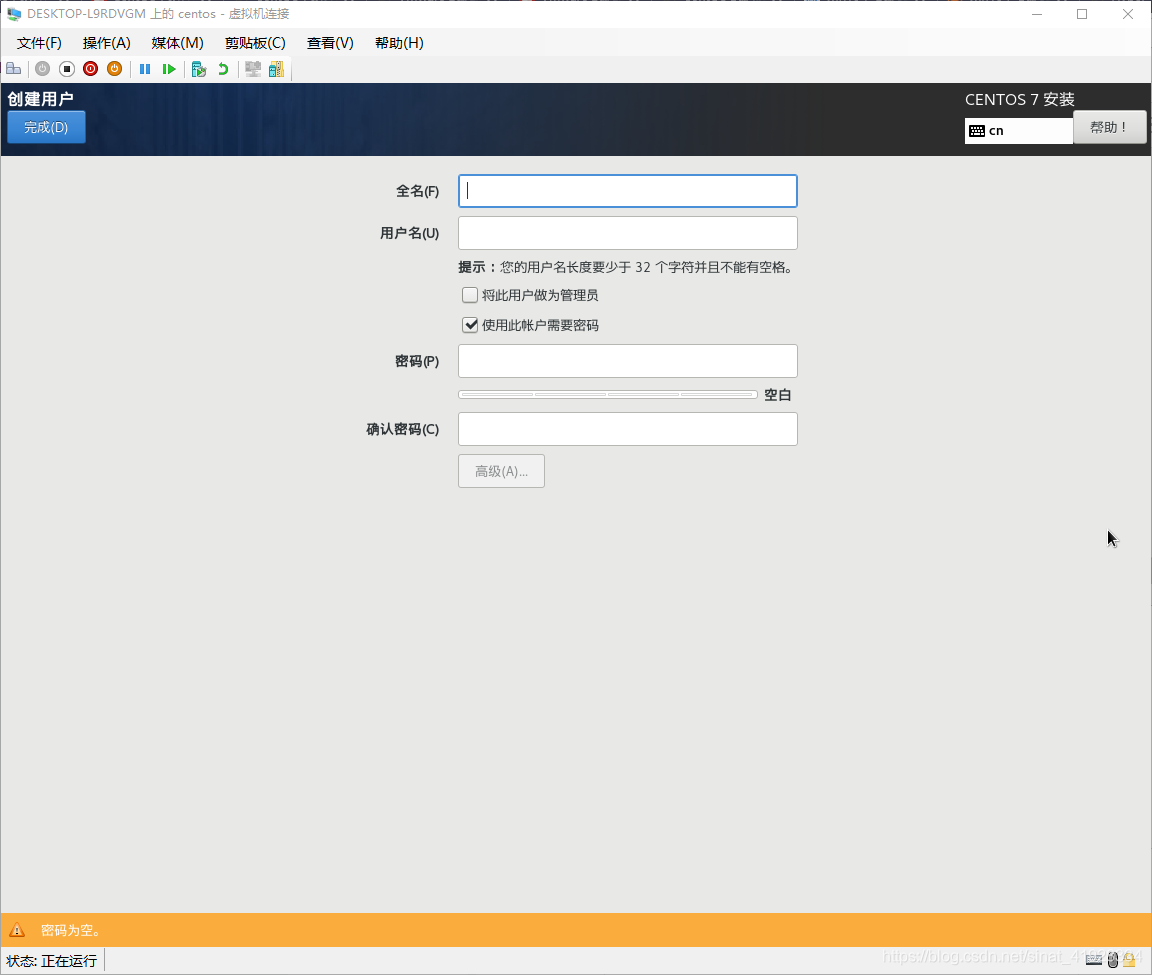Open the cn keyboard layout selector
This screenshot has height=975, width=1152.
1018,131
